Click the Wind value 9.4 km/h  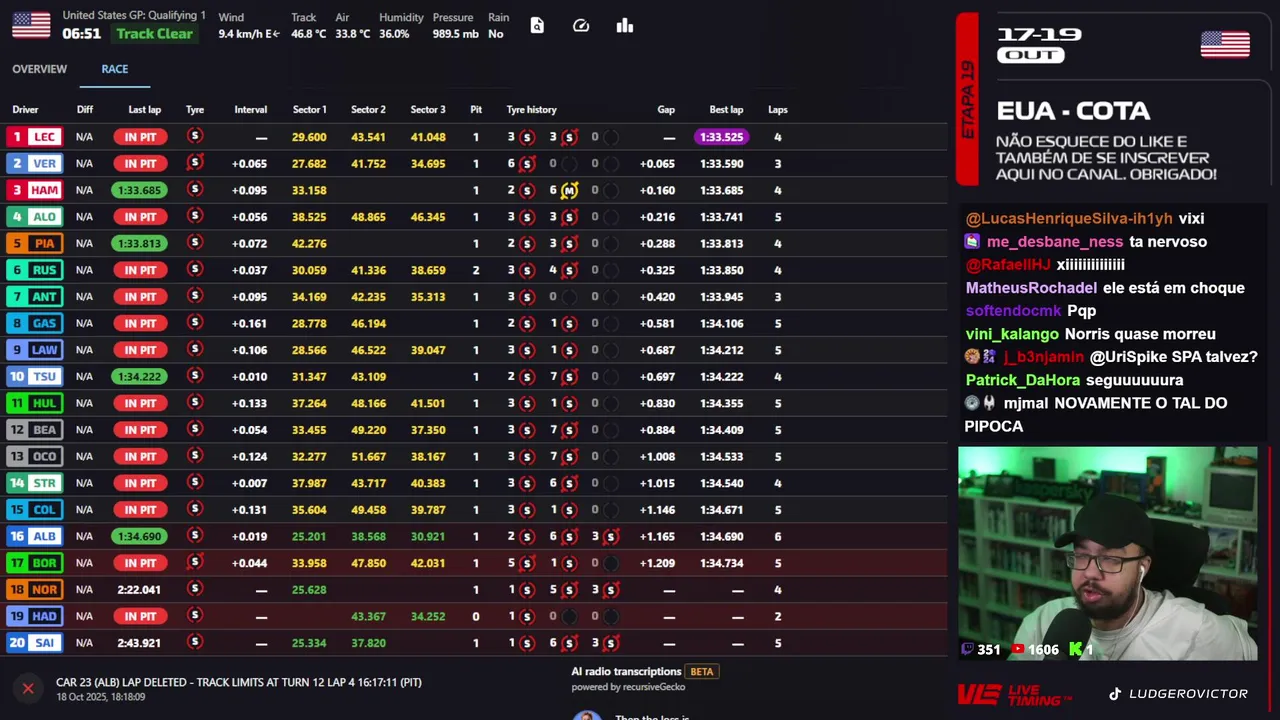point(249,34)
